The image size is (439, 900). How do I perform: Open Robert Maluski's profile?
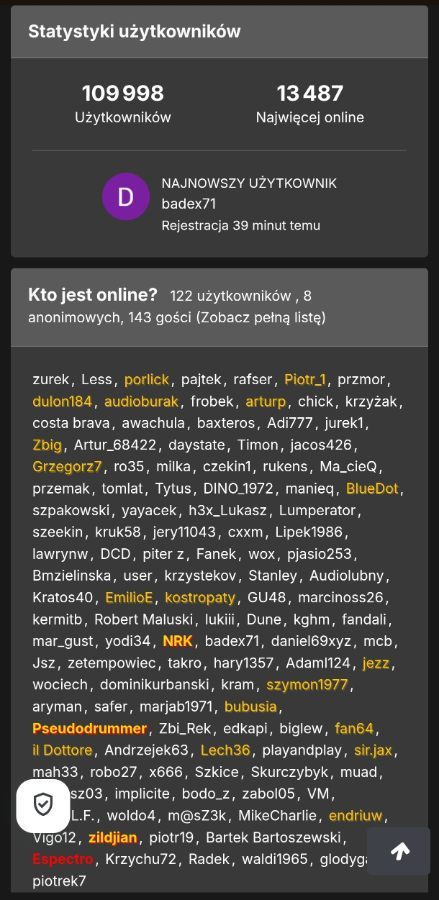146,619
